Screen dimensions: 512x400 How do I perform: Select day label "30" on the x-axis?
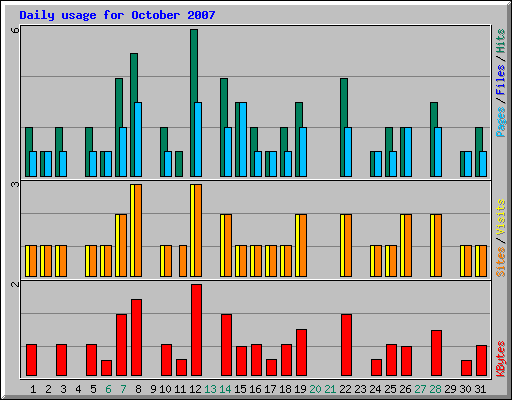465,389
